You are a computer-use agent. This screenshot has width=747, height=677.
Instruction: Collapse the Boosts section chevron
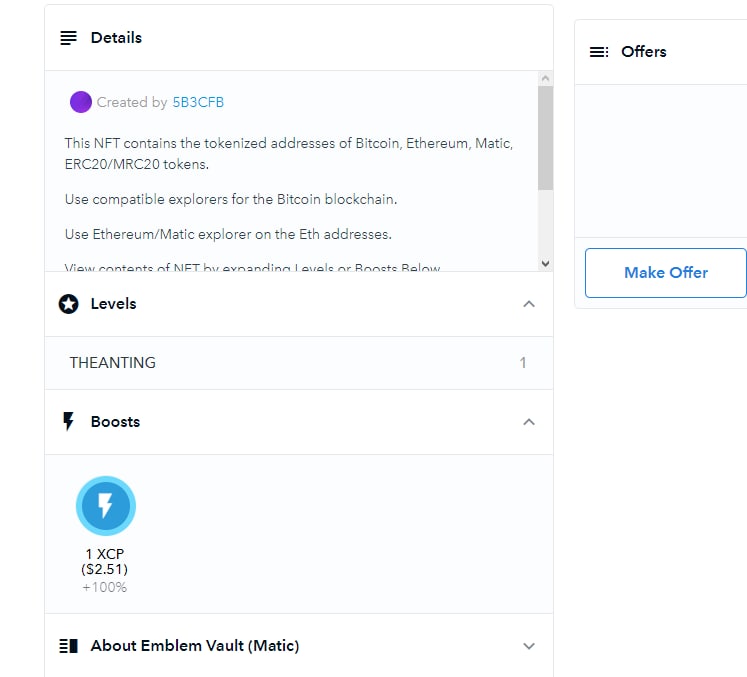(529, 422)
